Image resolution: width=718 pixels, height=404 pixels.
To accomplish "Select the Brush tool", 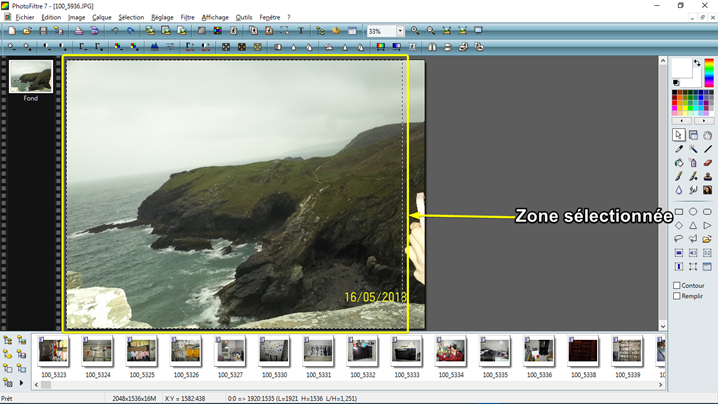I will (x=679, y=176).
